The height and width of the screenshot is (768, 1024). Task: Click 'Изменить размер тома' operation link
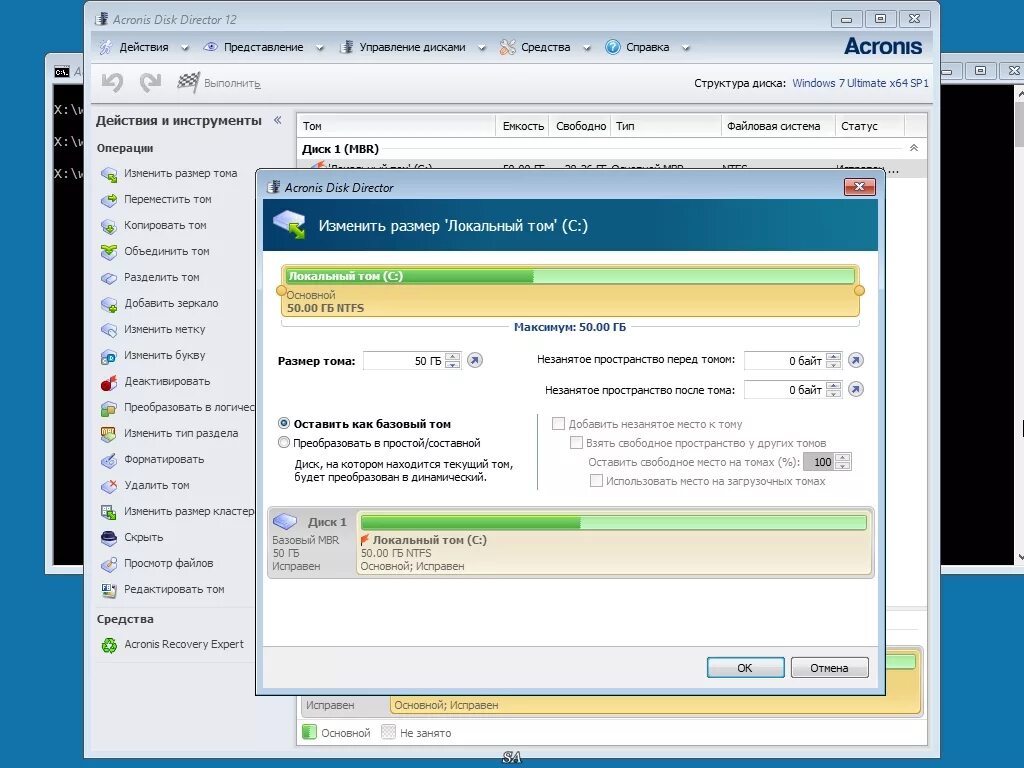[180, 174]
